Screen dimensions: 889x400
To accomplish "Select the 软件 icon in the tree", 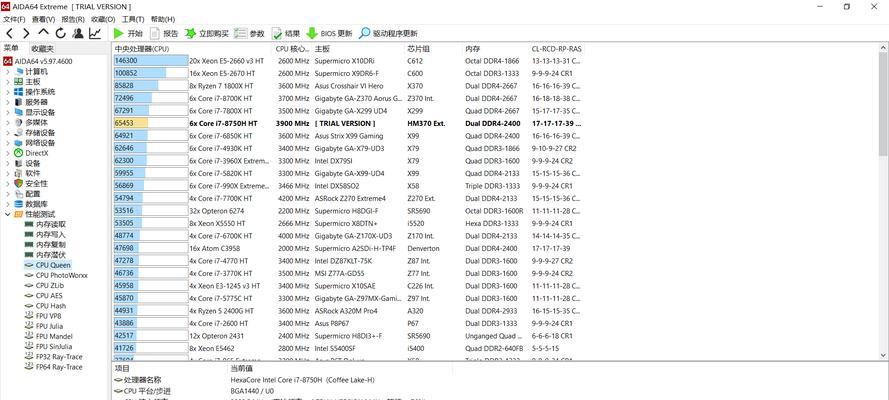I will (19, 173).
